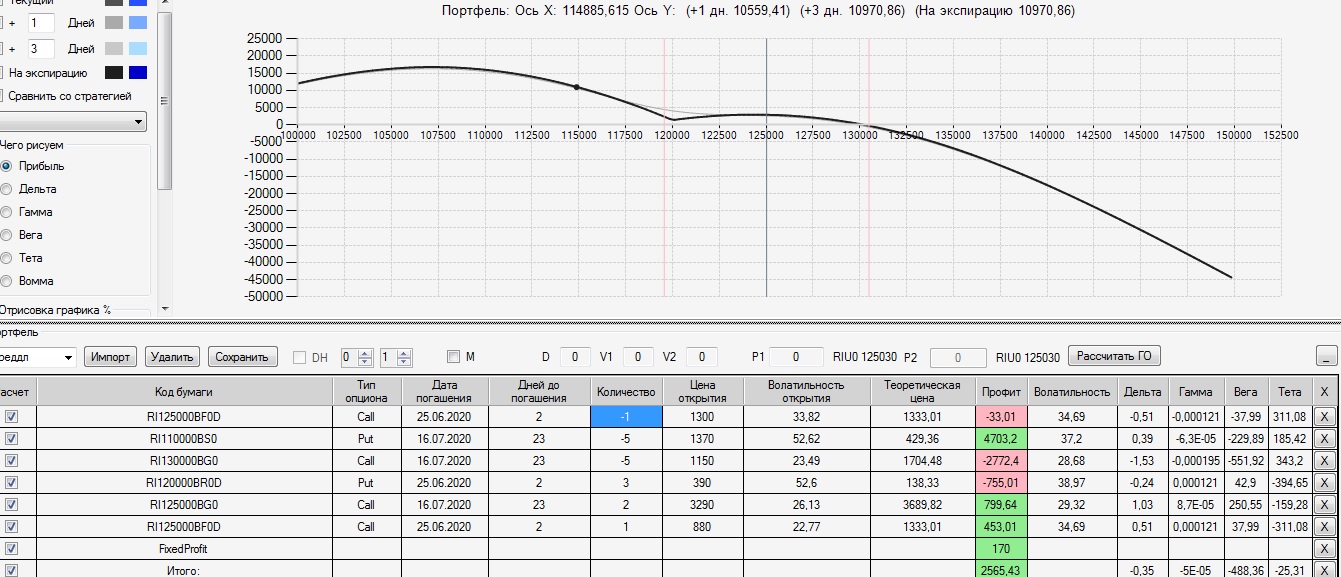Click the Удалить button

pyautogui.click(x=174, y=357)
